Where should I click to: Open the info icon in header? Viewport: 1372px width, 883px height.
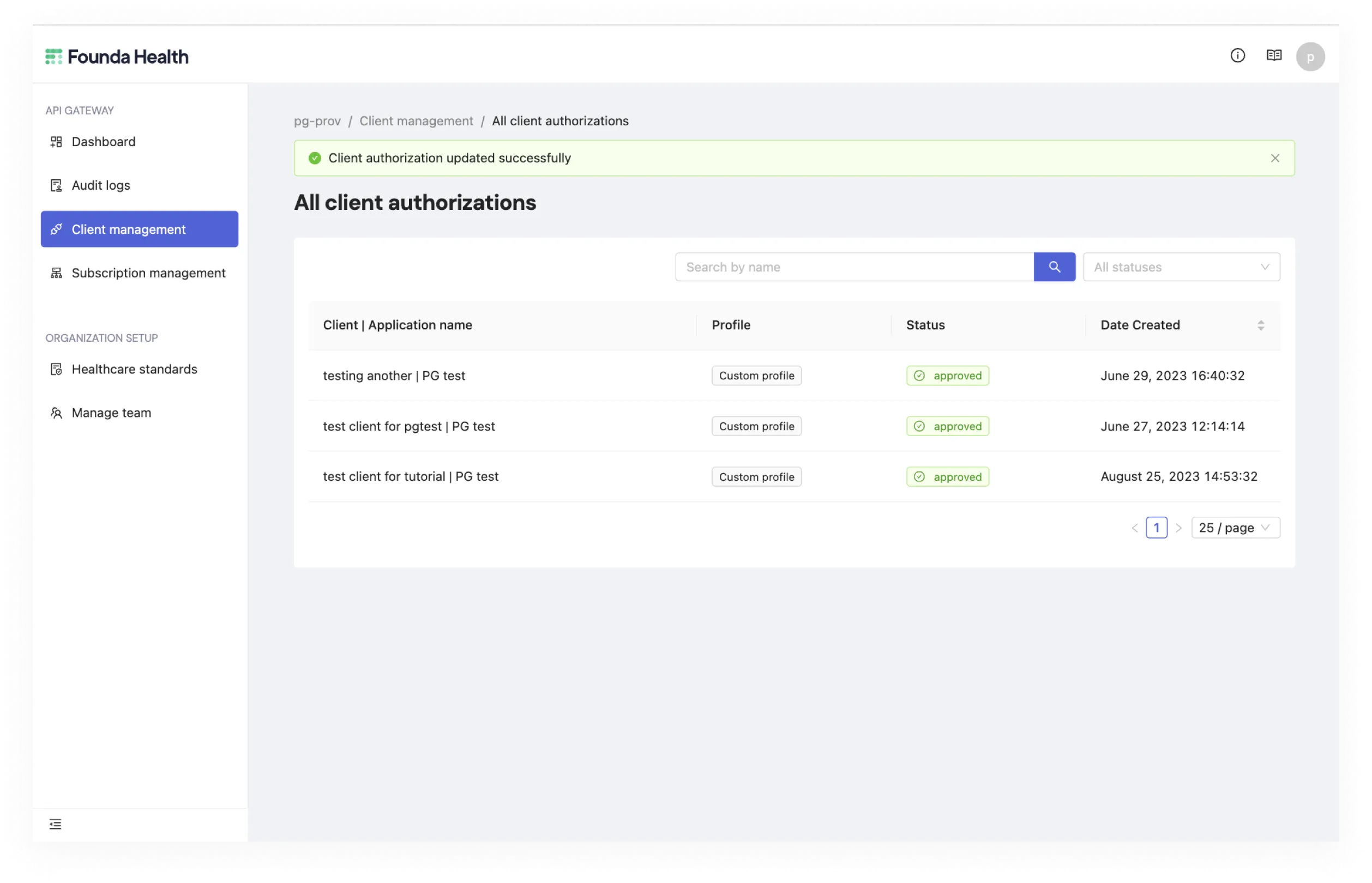pyautogui.click(x=1237, y=55)
